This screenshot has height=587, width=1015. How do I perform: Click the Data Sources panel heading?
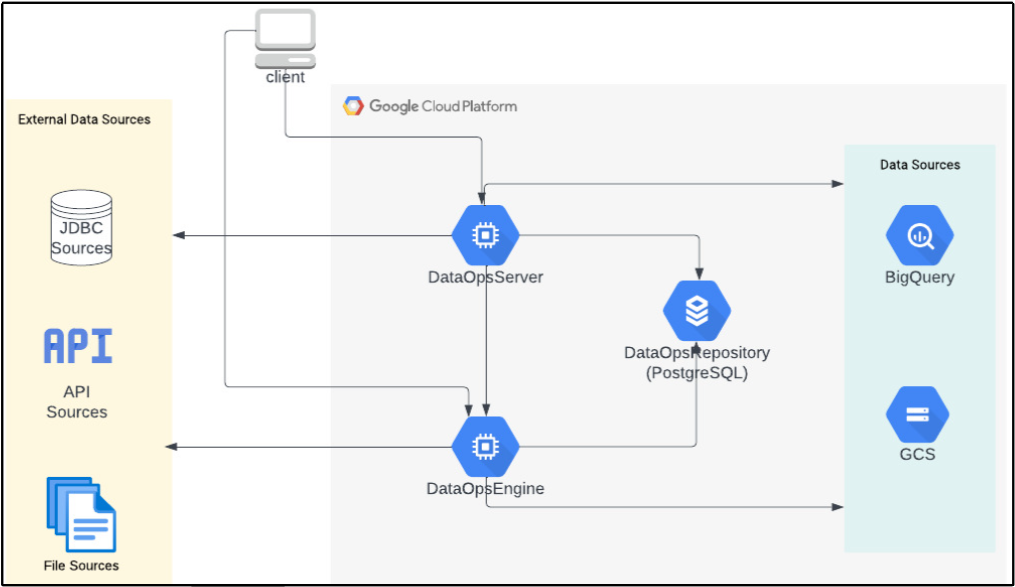919,164
